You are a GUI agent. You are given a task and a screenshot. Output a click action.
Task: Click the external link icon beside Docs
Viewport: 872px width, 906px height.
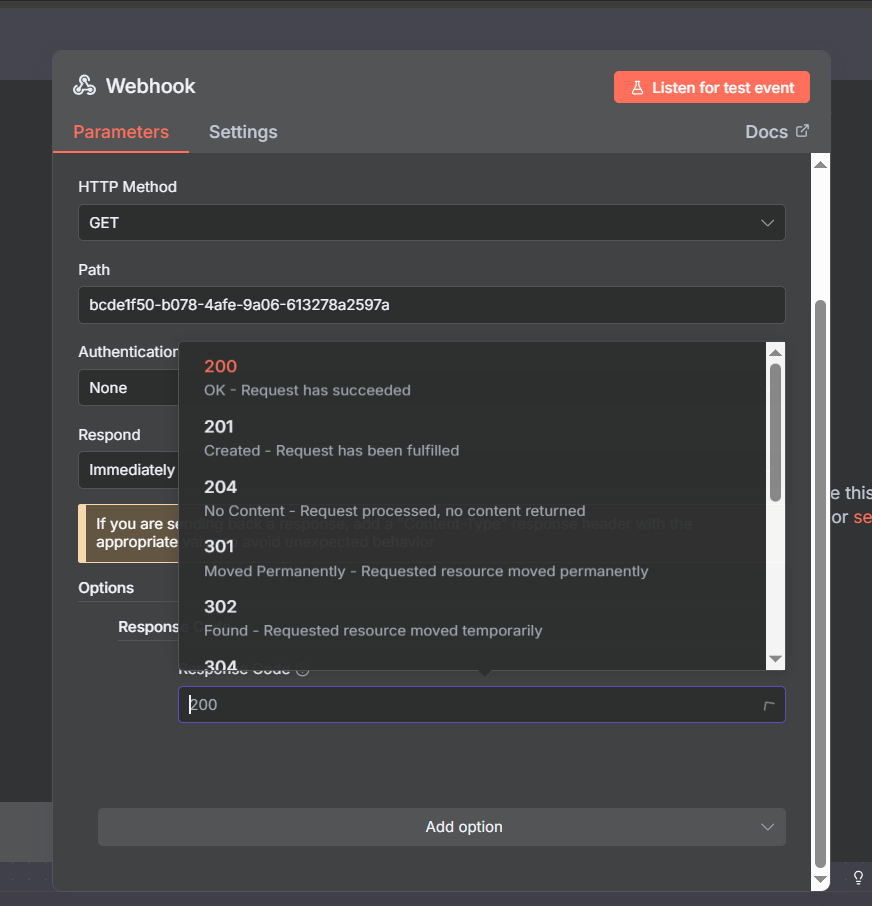[x=802, y=131]
